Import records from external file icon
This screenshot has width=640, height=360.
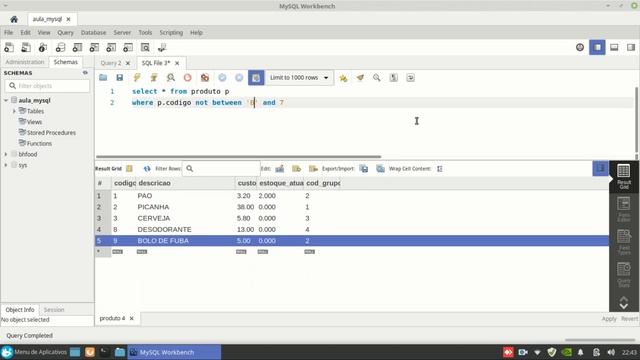[380, 169]
